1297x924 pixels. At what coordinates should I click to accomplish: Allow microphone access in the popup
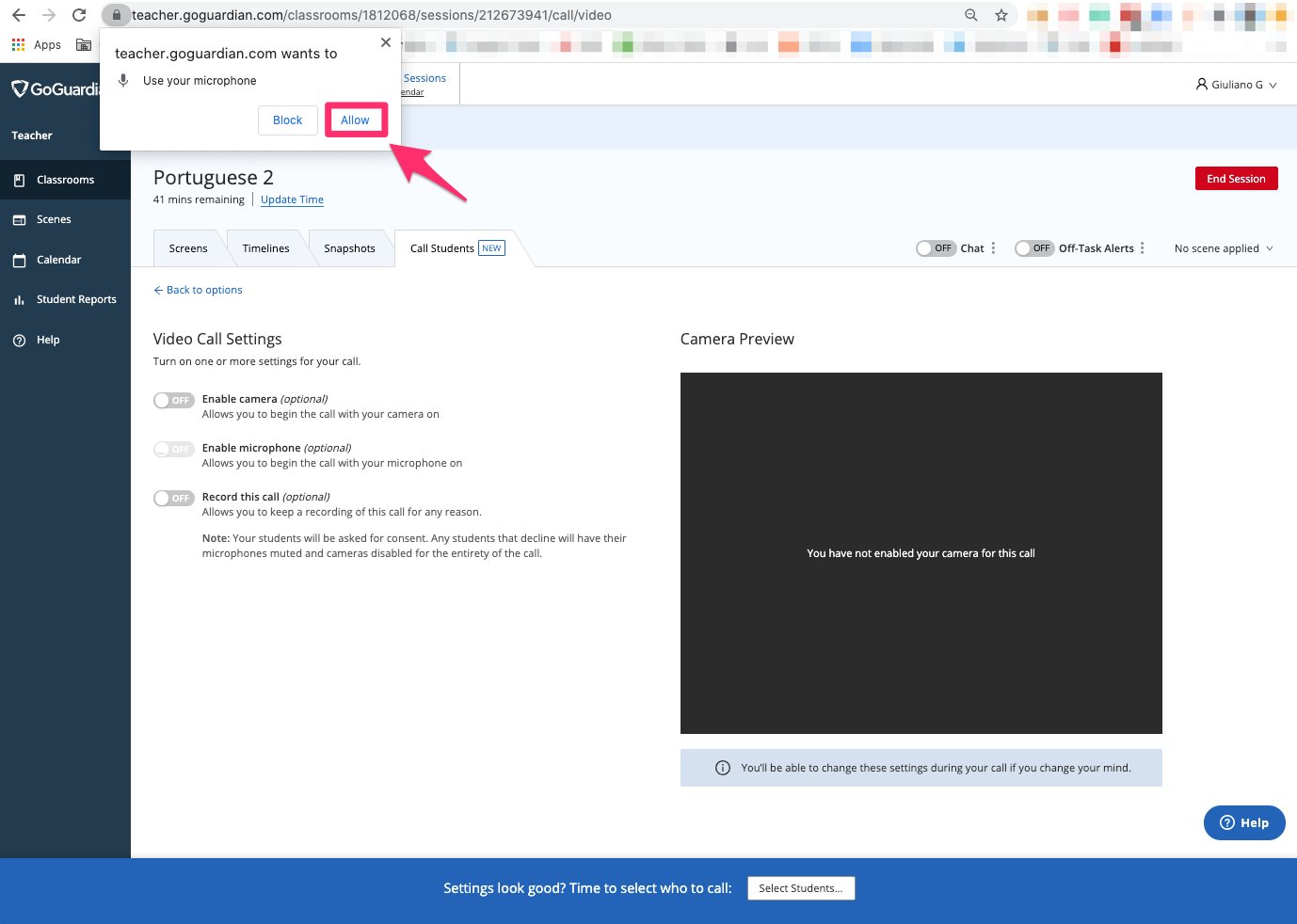click(x=355, y=120)
